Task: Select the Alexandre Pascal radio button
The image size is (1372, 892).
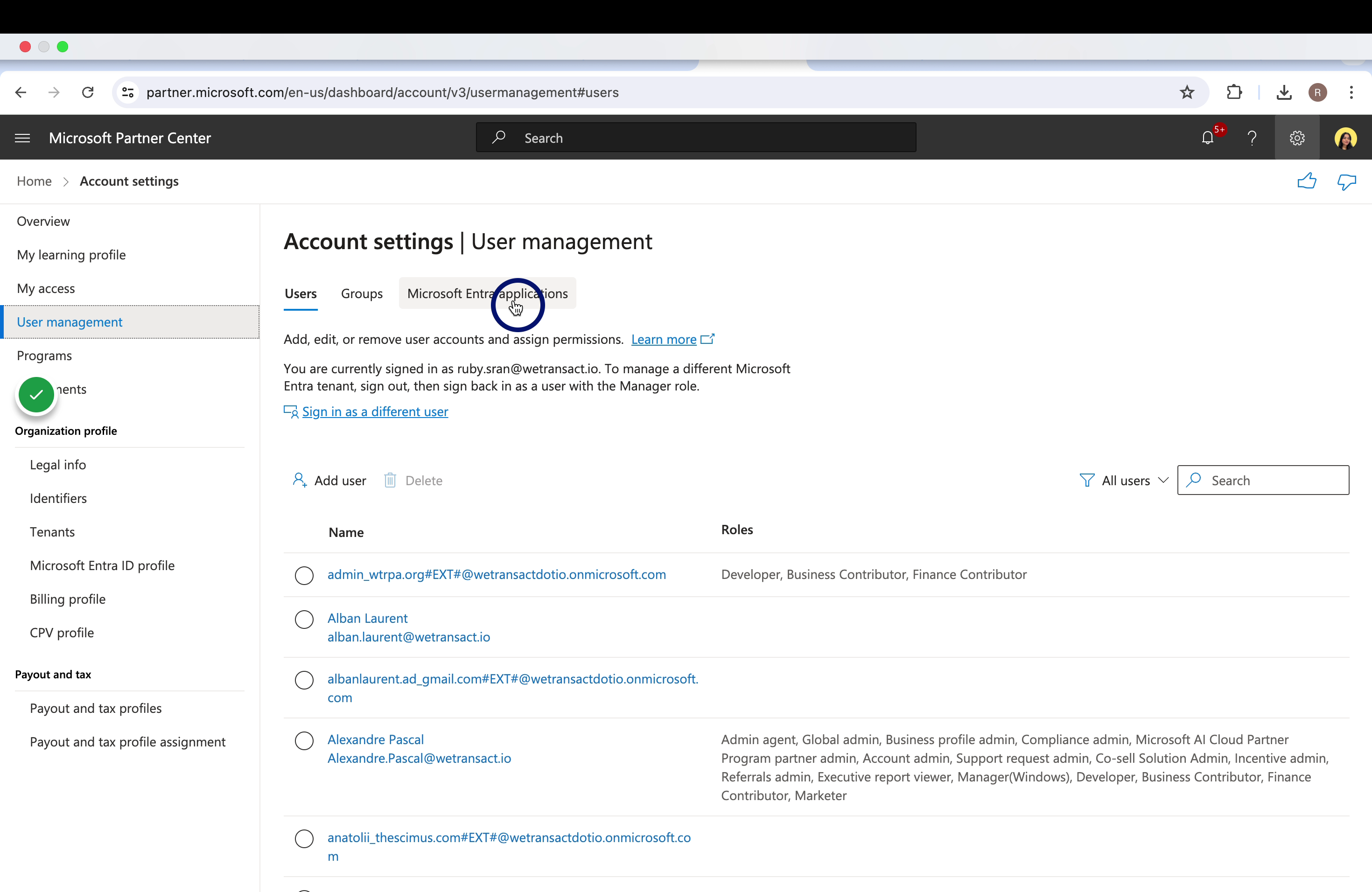Action: (x=304, y=740)
